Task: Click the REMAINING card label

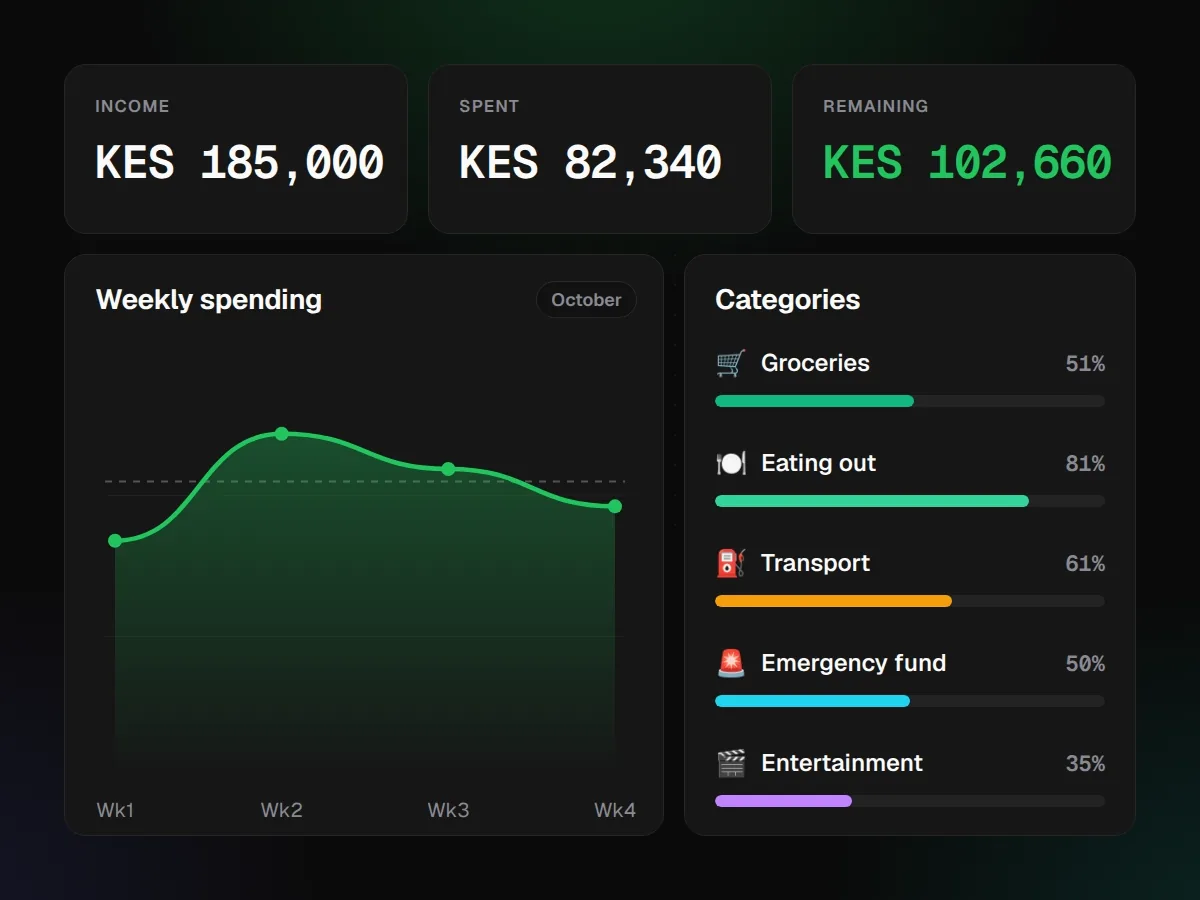Action: coord(876,106)
